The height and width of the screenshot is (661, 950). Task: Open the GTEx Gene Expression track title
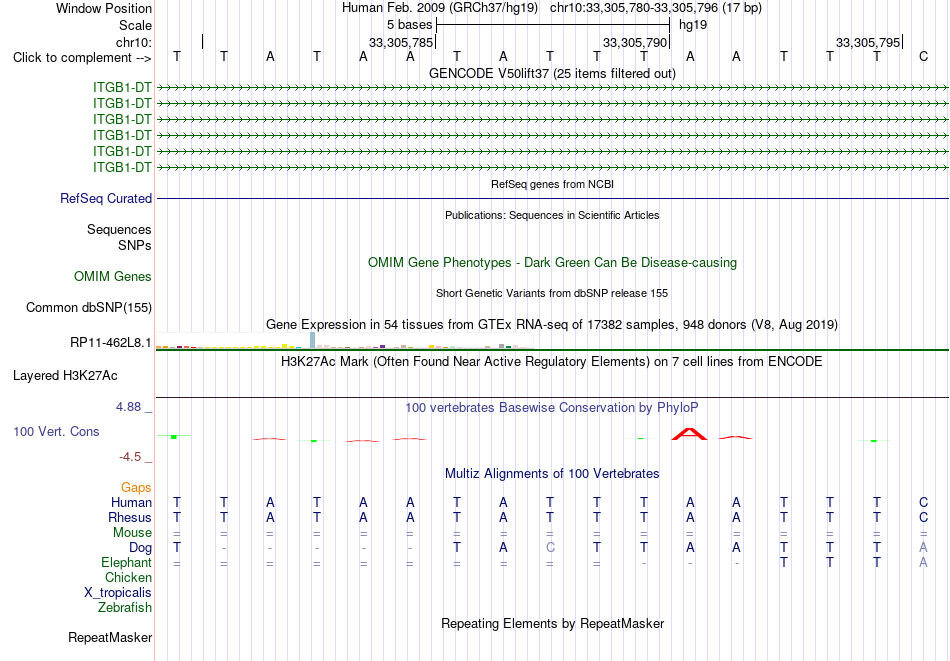click(x=552, y=325)
